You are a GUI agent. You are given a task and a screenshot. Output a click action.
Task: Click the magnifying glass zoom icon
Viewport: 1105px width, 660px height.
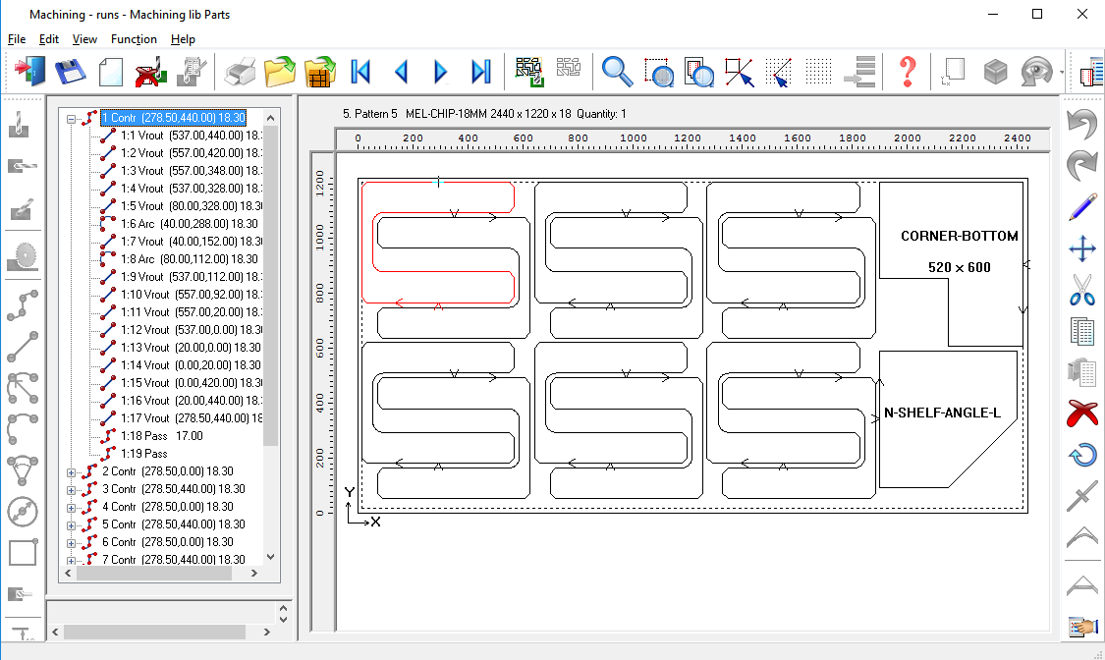coord(617,71)
